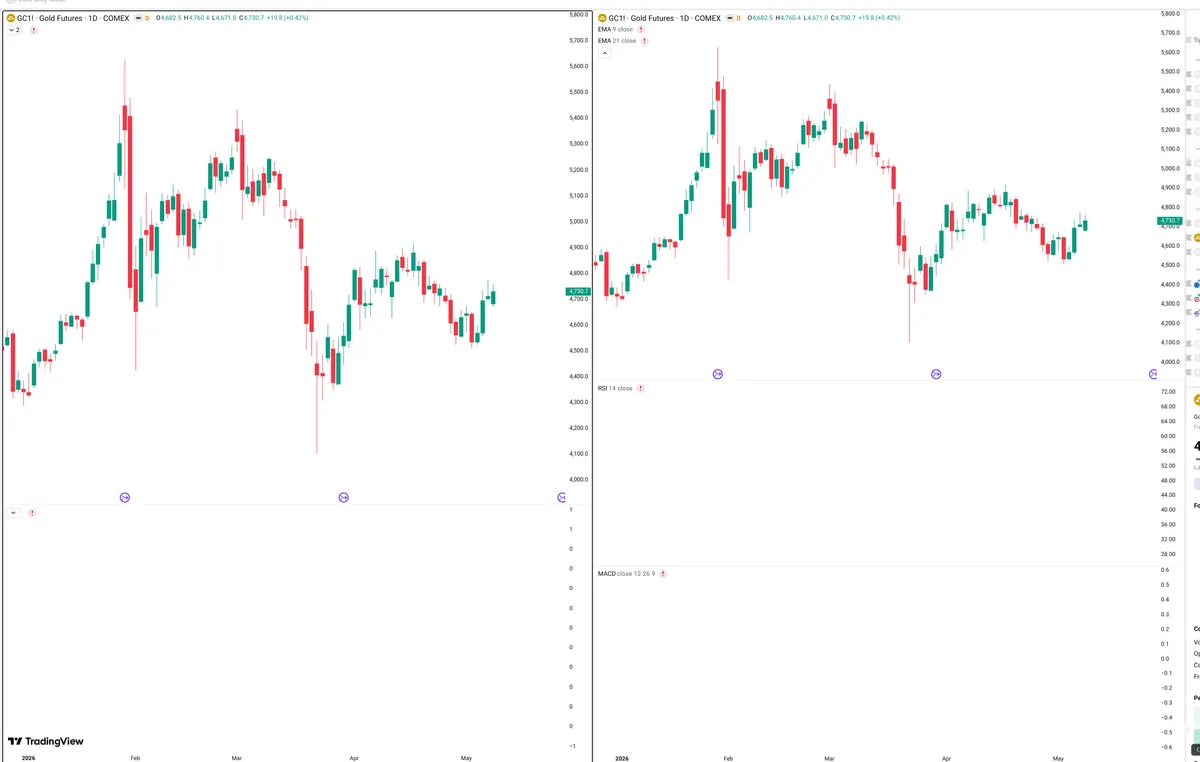
Task: Click the 0.6 level on MACD scale
Action: pos(1166,570)
